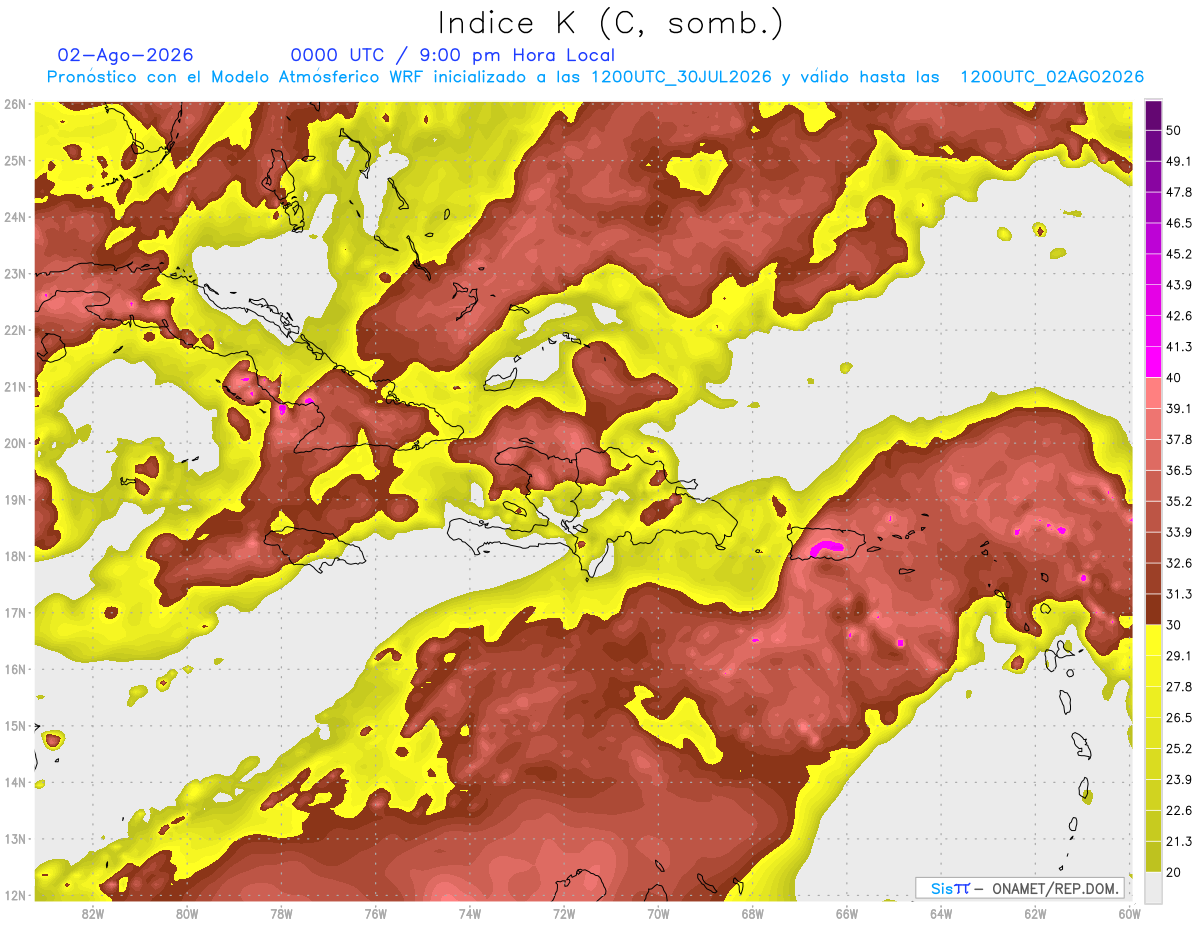Click legend value "43.9"
This screenshot has width=1200, height=927.
1178,285
